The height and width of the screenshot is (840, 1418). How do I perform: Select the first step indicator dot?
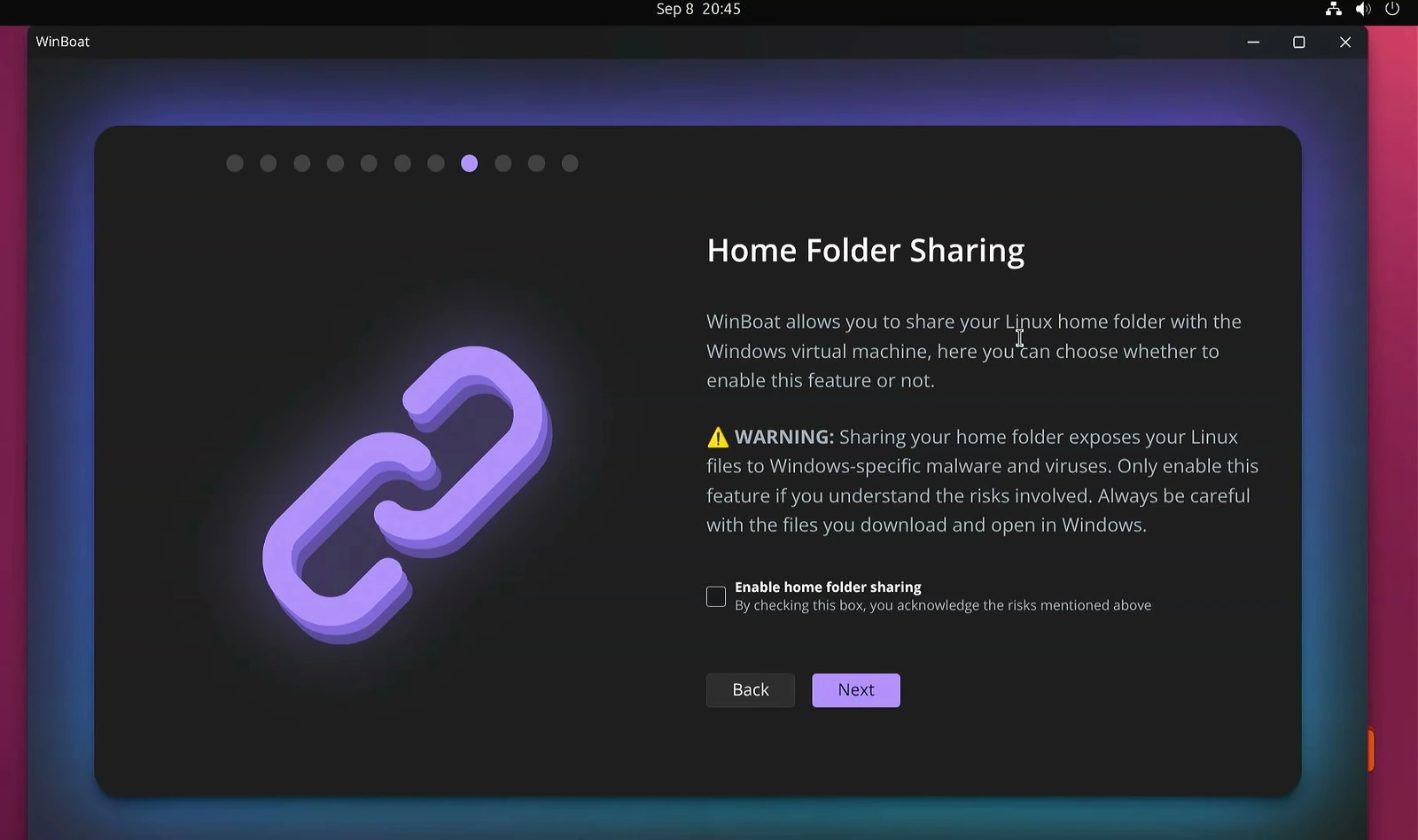[x=235, y=163]
